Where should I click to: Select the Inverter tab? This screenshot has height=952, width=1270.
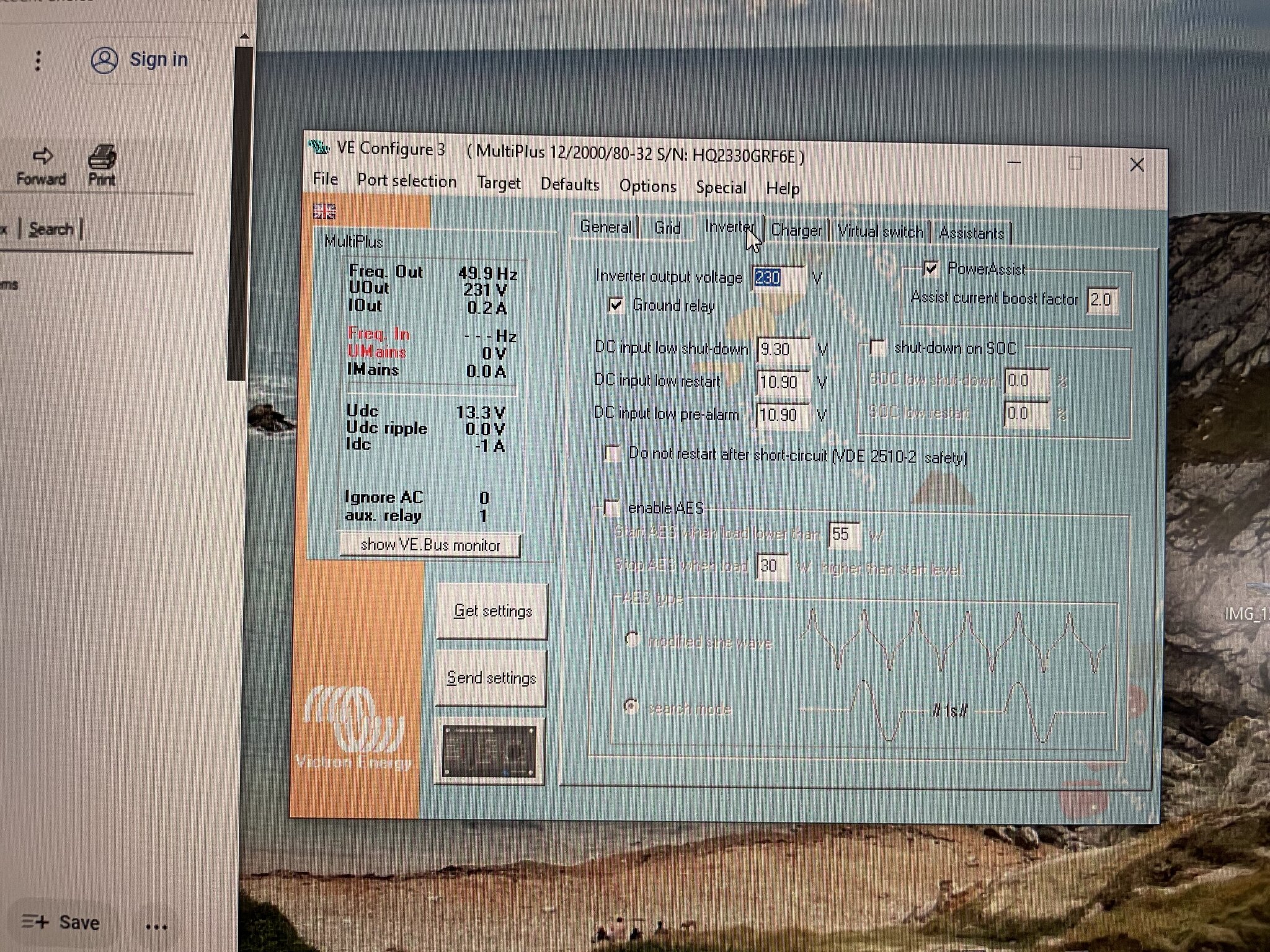point(729,227)
